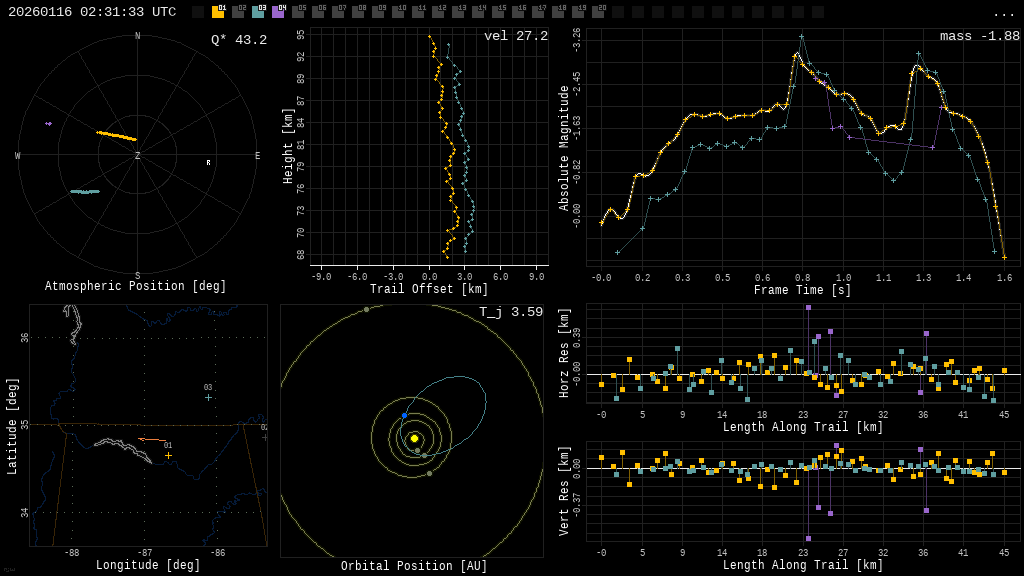Image resolution: width=1024 pixels, height=576 pixels.
Task: Select the blue Earth dot on orbit
Action: click(405, 415)
